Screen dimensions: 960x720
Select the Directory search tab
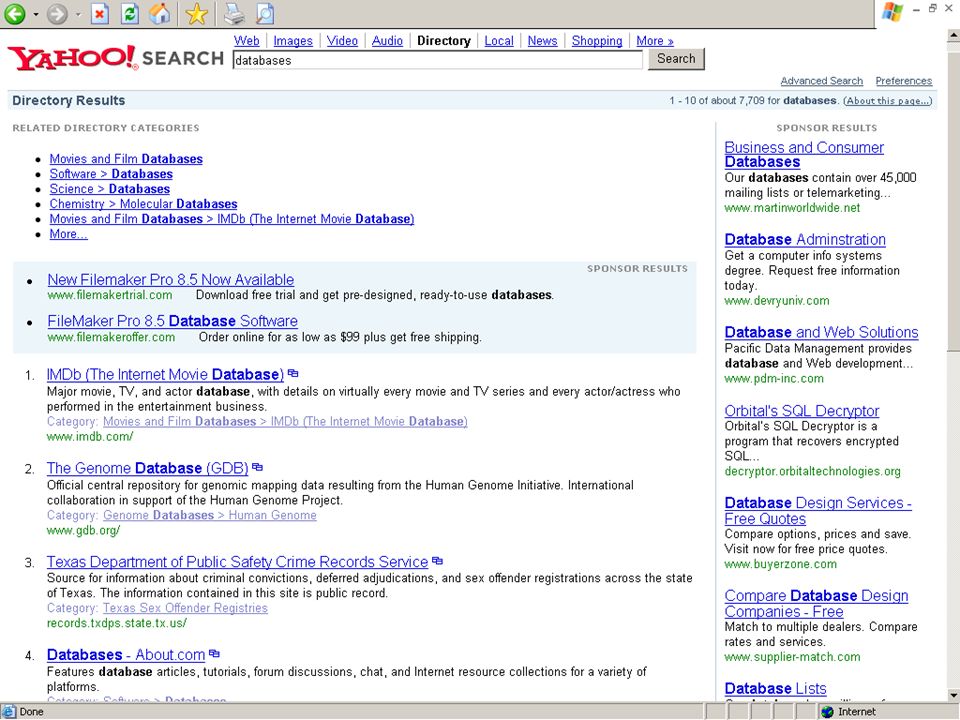tap(444, 41)
